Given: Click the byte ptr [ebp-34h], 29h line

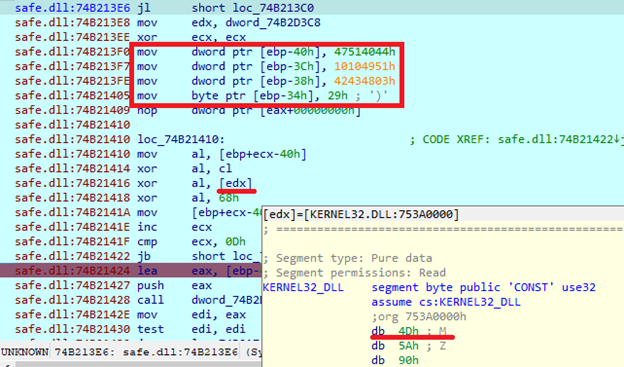Looking at the screenshot, I should (263, 96).
